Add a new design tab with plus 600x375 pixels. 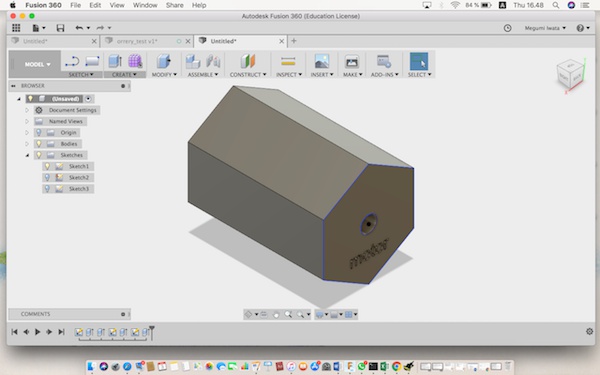pos(294,41)
